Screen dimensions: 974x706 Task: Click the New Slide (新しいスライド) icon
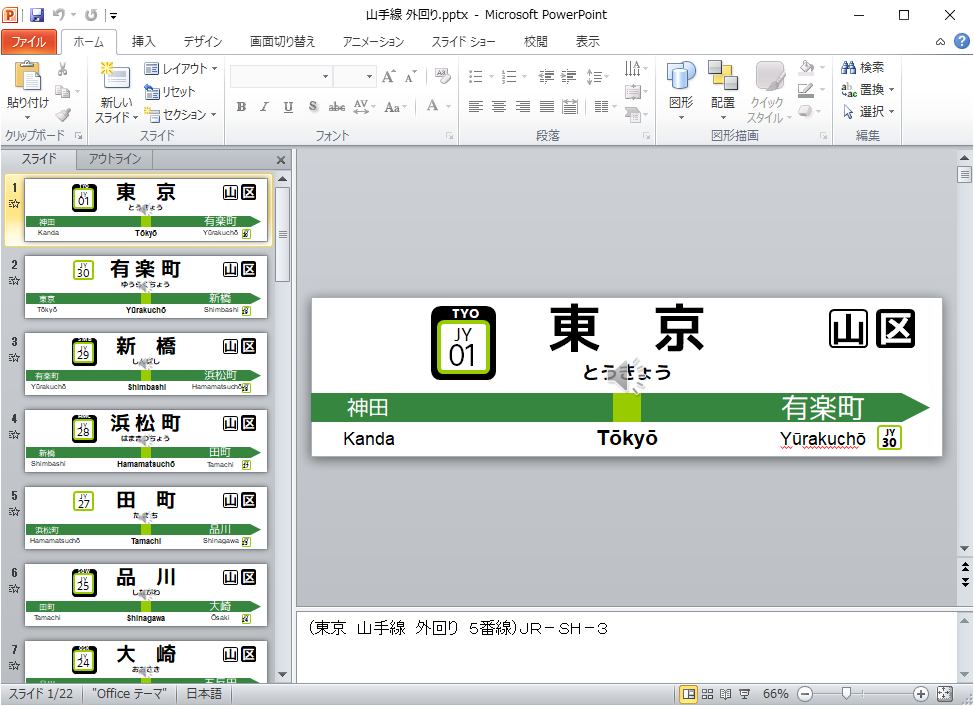click(x=115, y=76)
